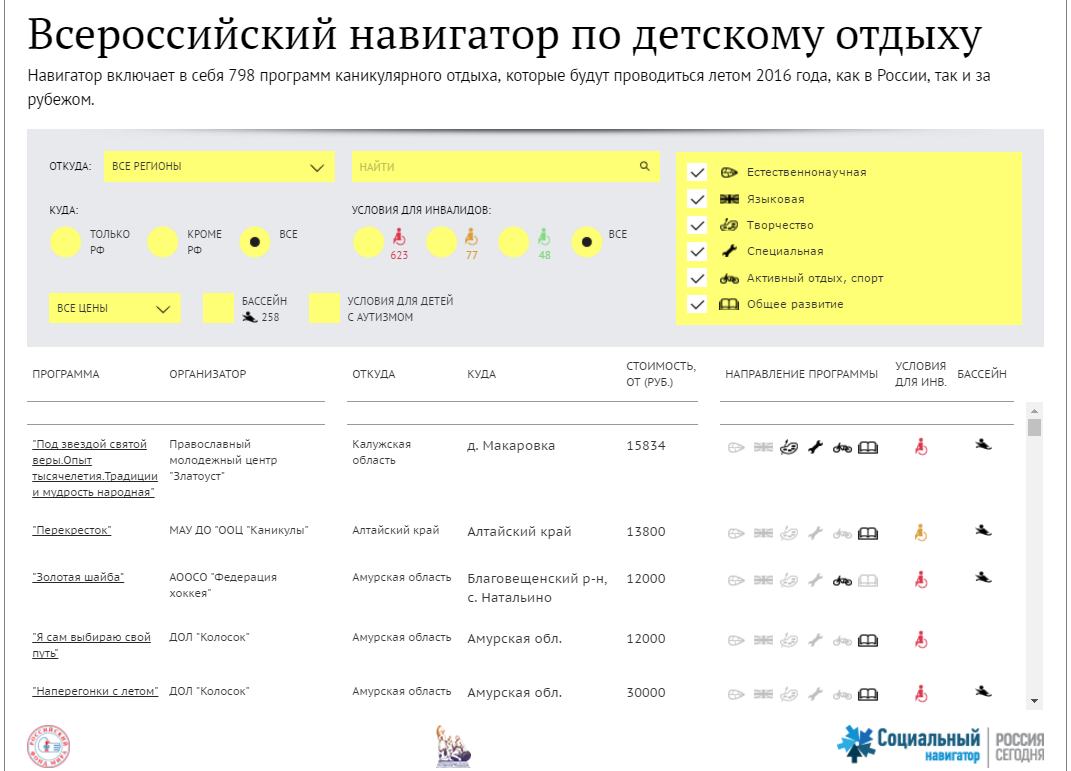This screenshot has width=1071, height=771.
Task: Sort by the Откуда column header
Action: click(374, 374)
